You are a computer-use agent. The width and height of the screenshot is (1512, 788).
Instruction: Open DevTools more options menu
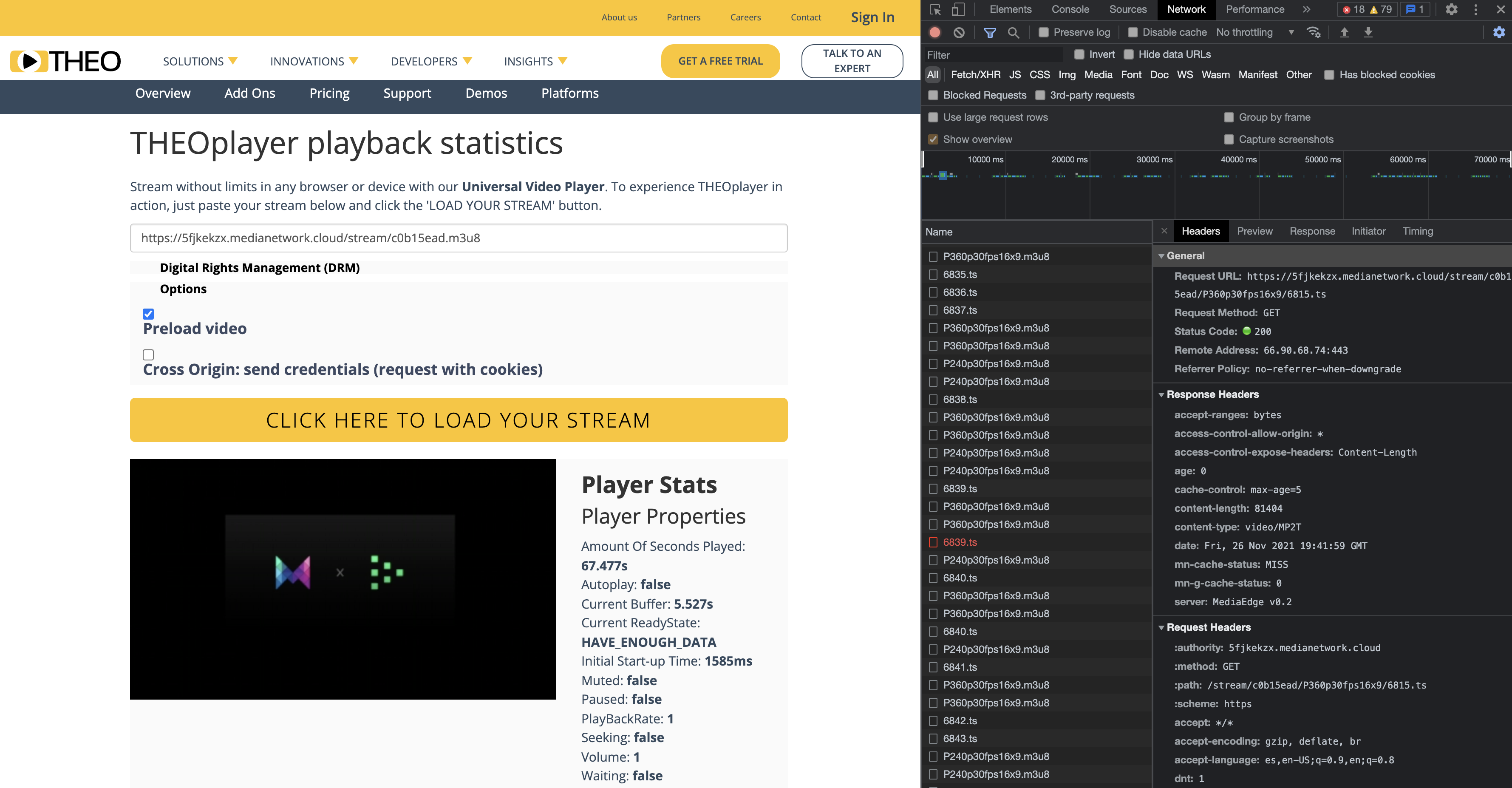[1475, 9]
